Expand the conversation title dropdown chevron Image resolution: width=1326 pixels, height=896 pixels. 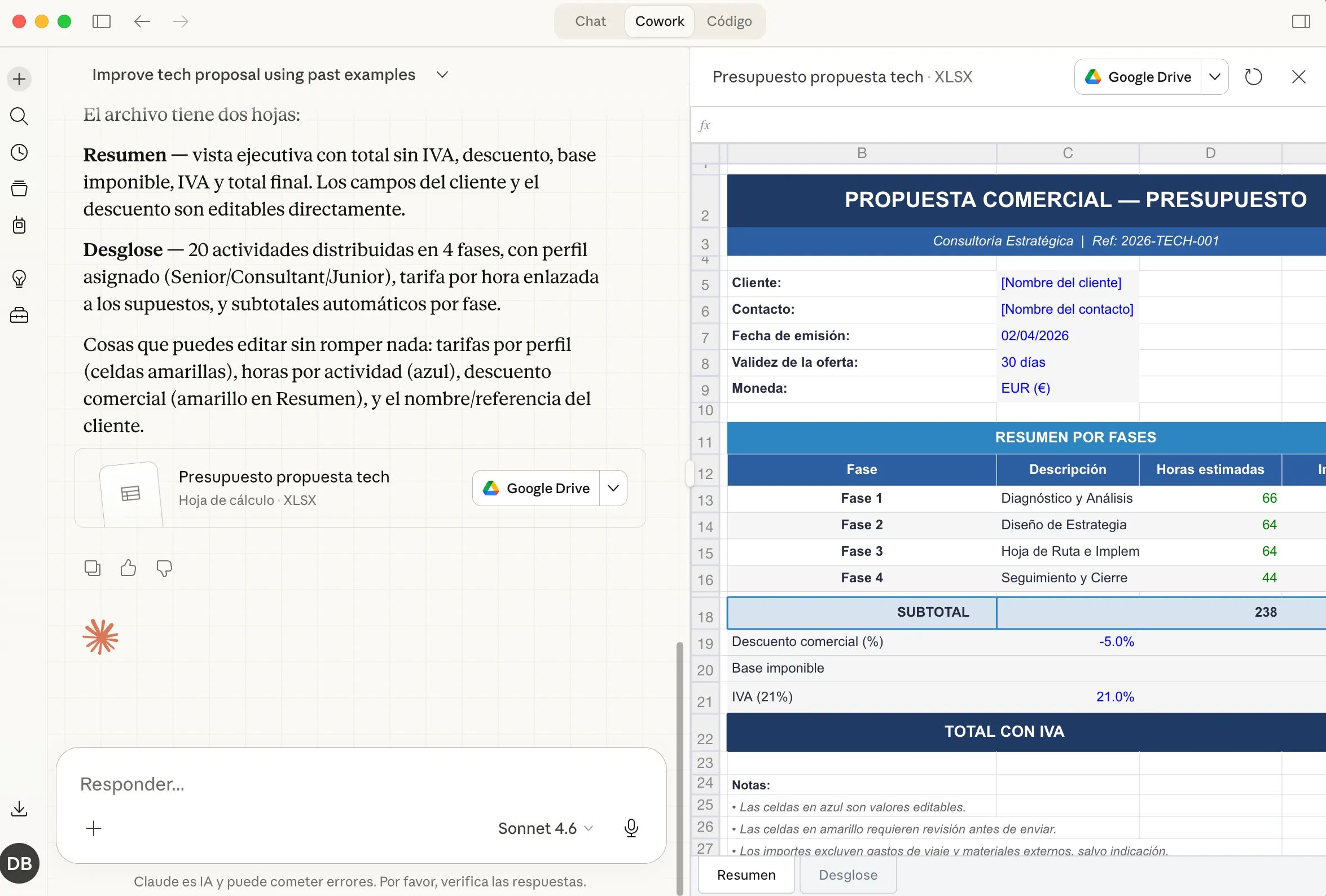[442, 75]
